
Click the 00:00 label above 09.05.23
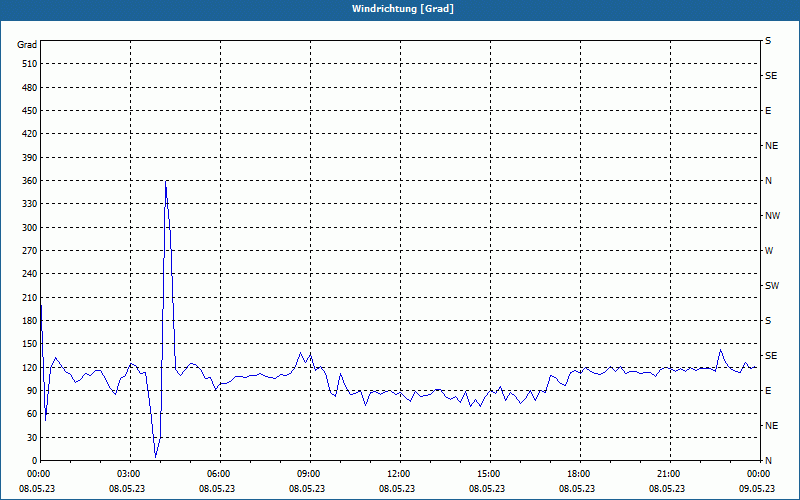coord(759,474)
